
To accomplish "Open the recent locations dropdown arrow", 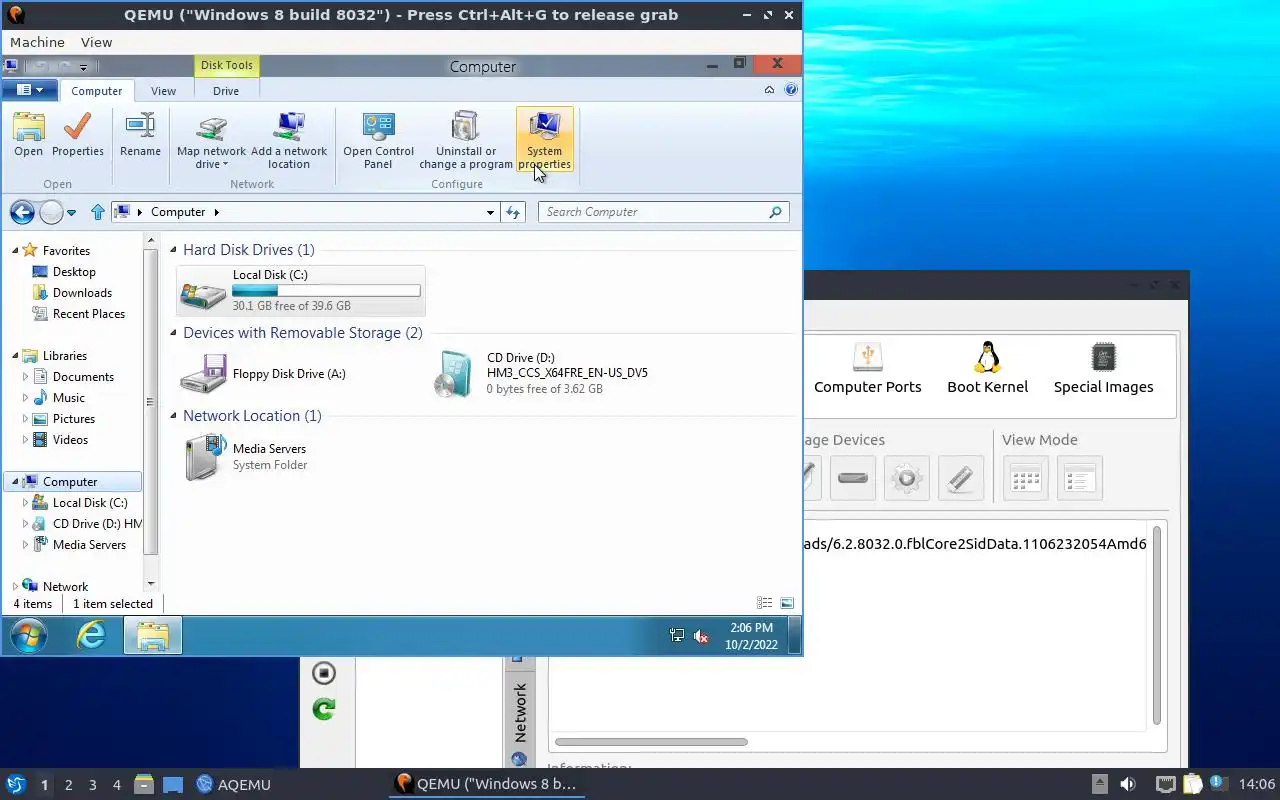I will tap(71, 212).
